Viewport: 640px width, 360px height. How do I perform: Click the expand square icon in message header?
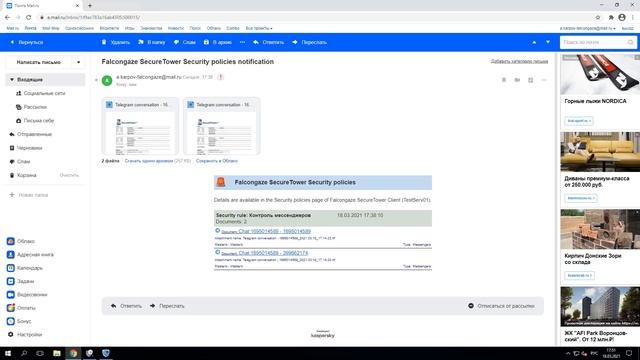(531, 80)
